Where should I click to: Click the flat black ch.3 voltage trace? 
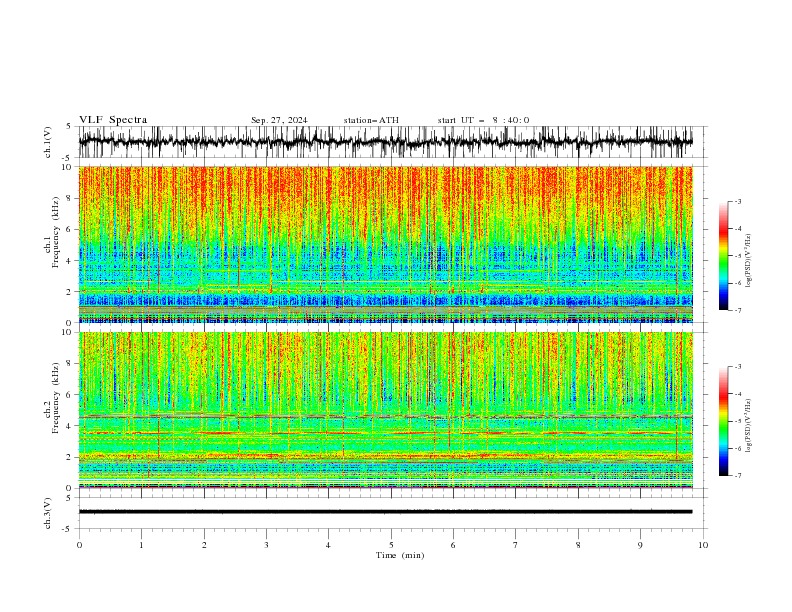(x=385, y=512)
